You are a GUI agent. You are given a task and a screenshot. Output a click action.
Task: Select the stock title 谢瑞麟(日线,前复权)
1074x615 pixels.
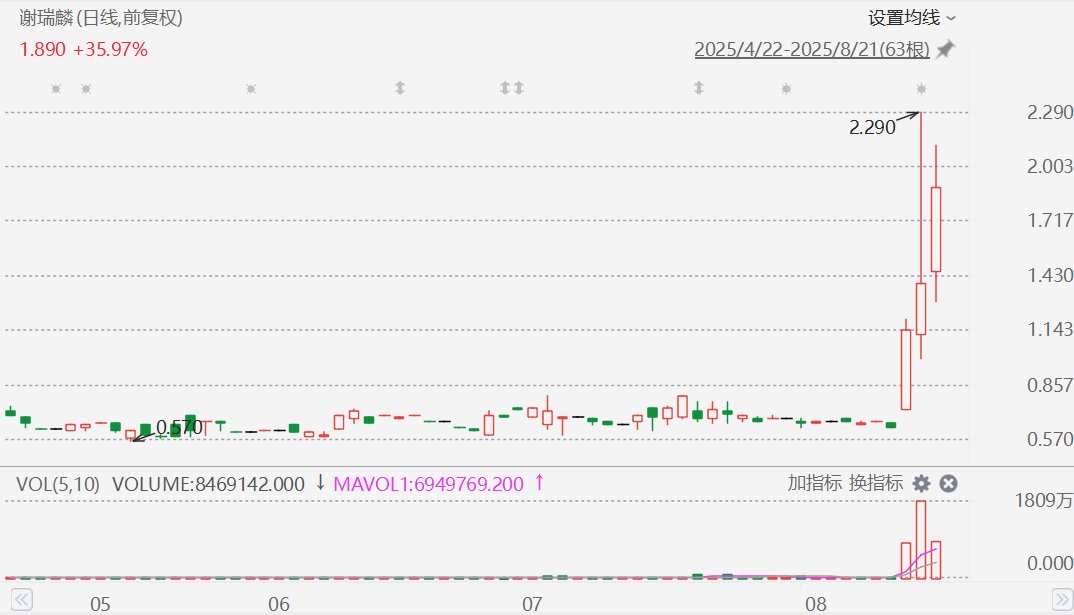click(x=101, y=17)
